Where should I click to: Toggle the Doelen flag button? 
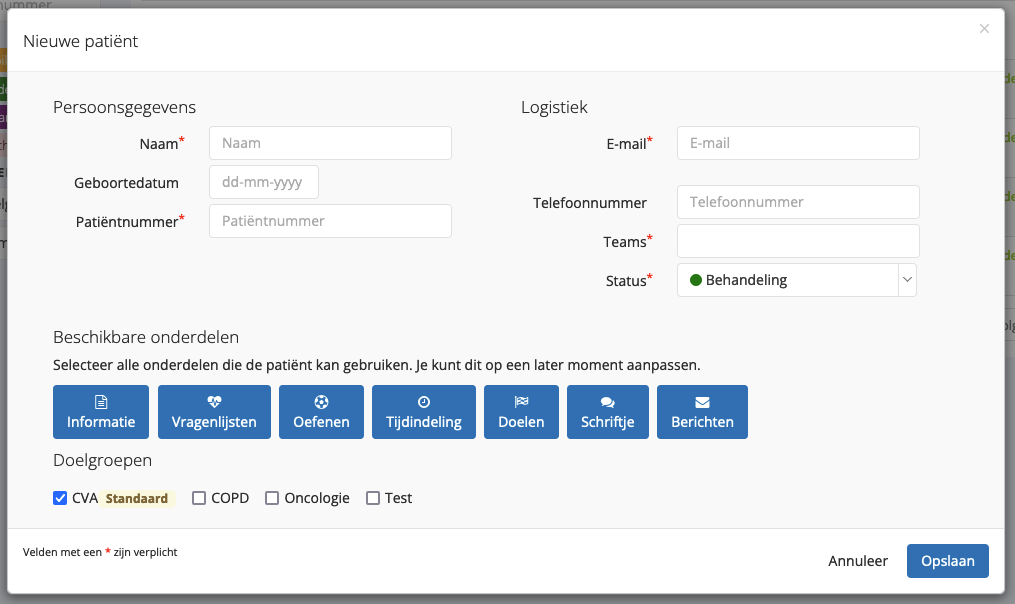[521, 412]
